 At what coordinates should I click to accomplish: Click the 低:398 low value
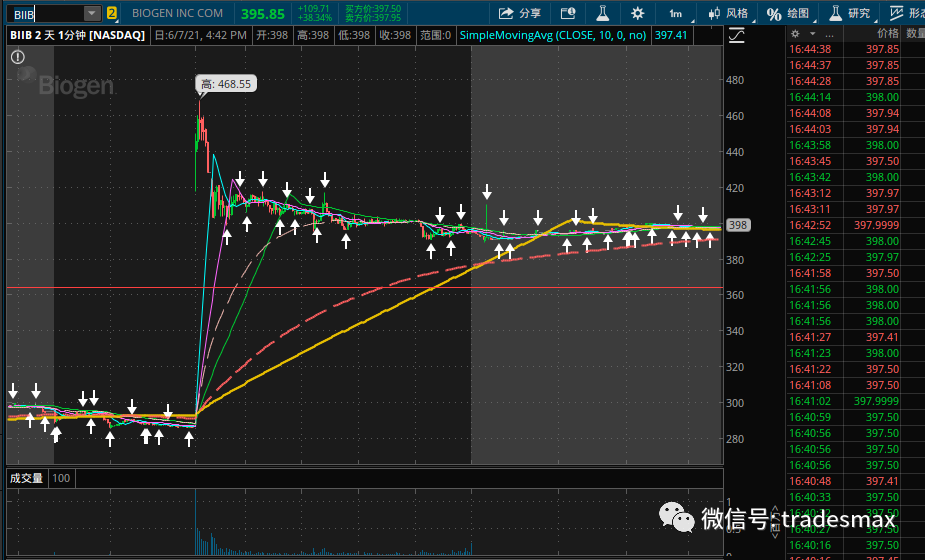pyautogui.click(x=354, y=35)
